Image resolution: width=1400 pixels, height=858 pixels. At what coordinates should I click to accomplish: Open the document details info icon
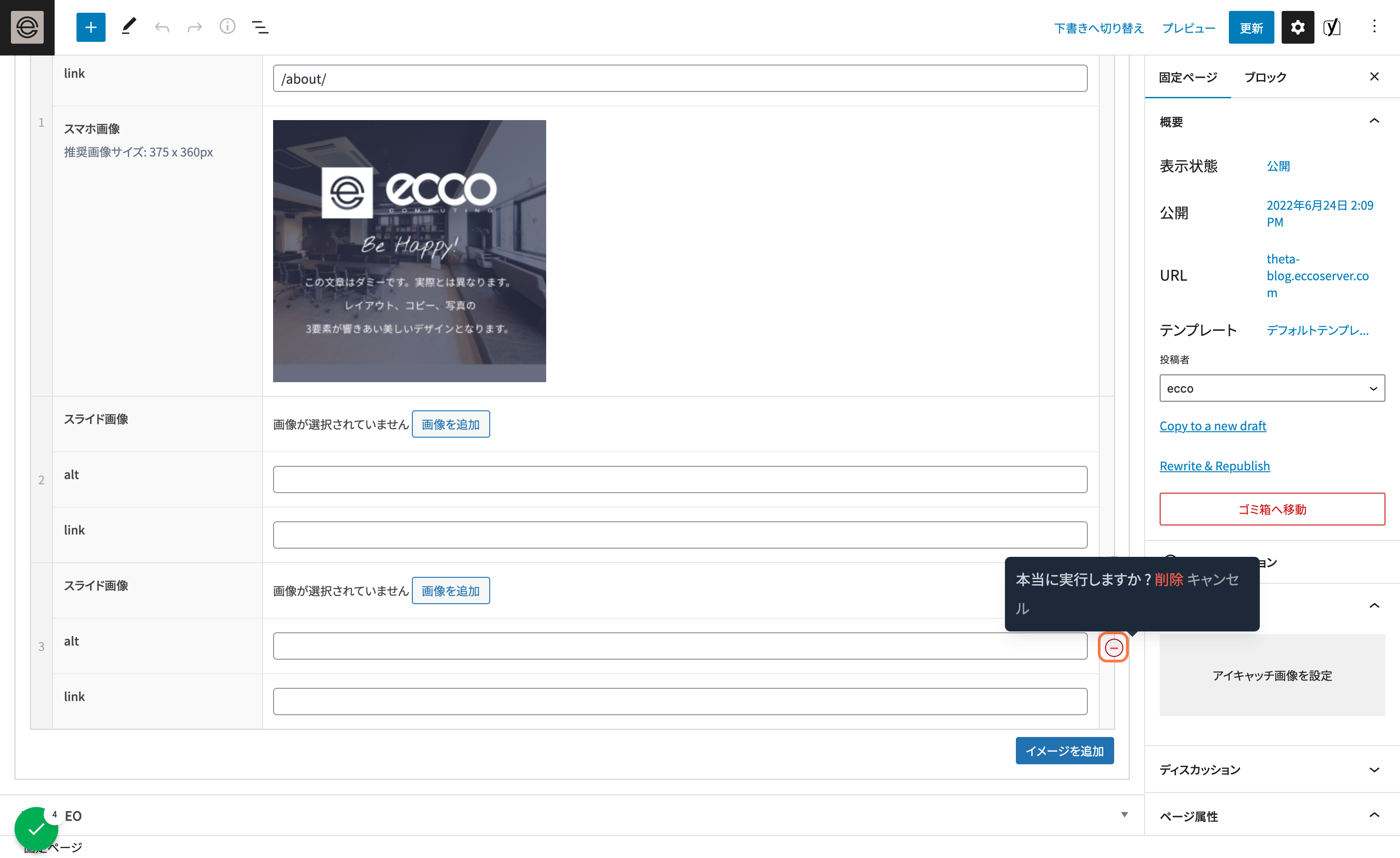[227, 27]
